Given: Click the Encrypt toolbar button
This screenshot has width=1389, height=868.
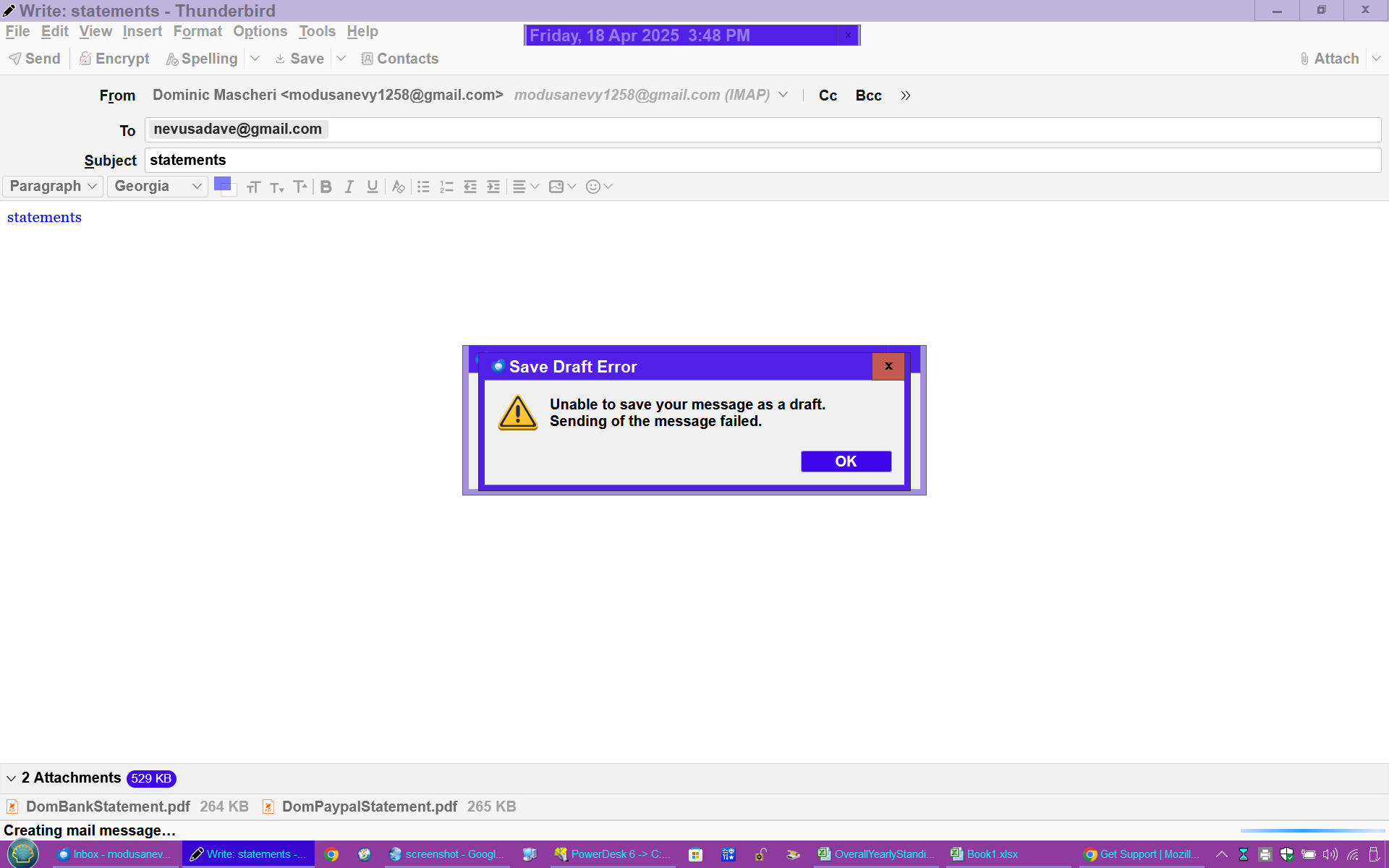Looking at the screenshot, I should click(x=114, y=59).
